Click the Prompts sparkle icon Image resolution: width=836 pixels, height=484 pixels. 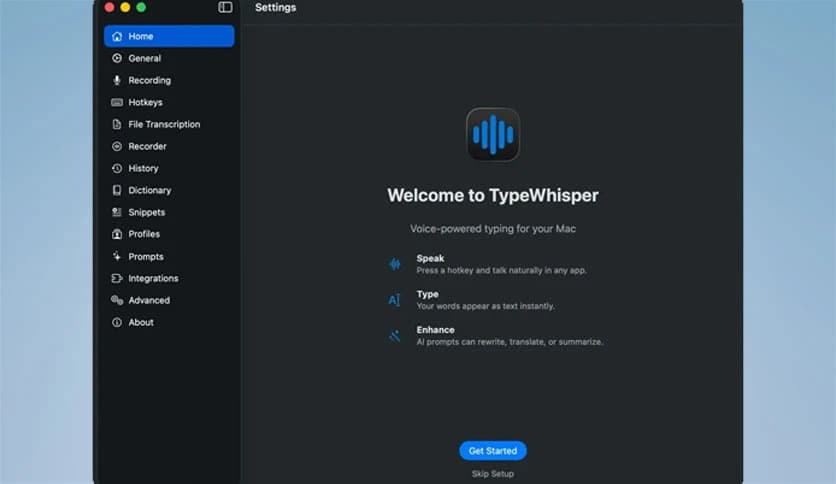point(117,256)
